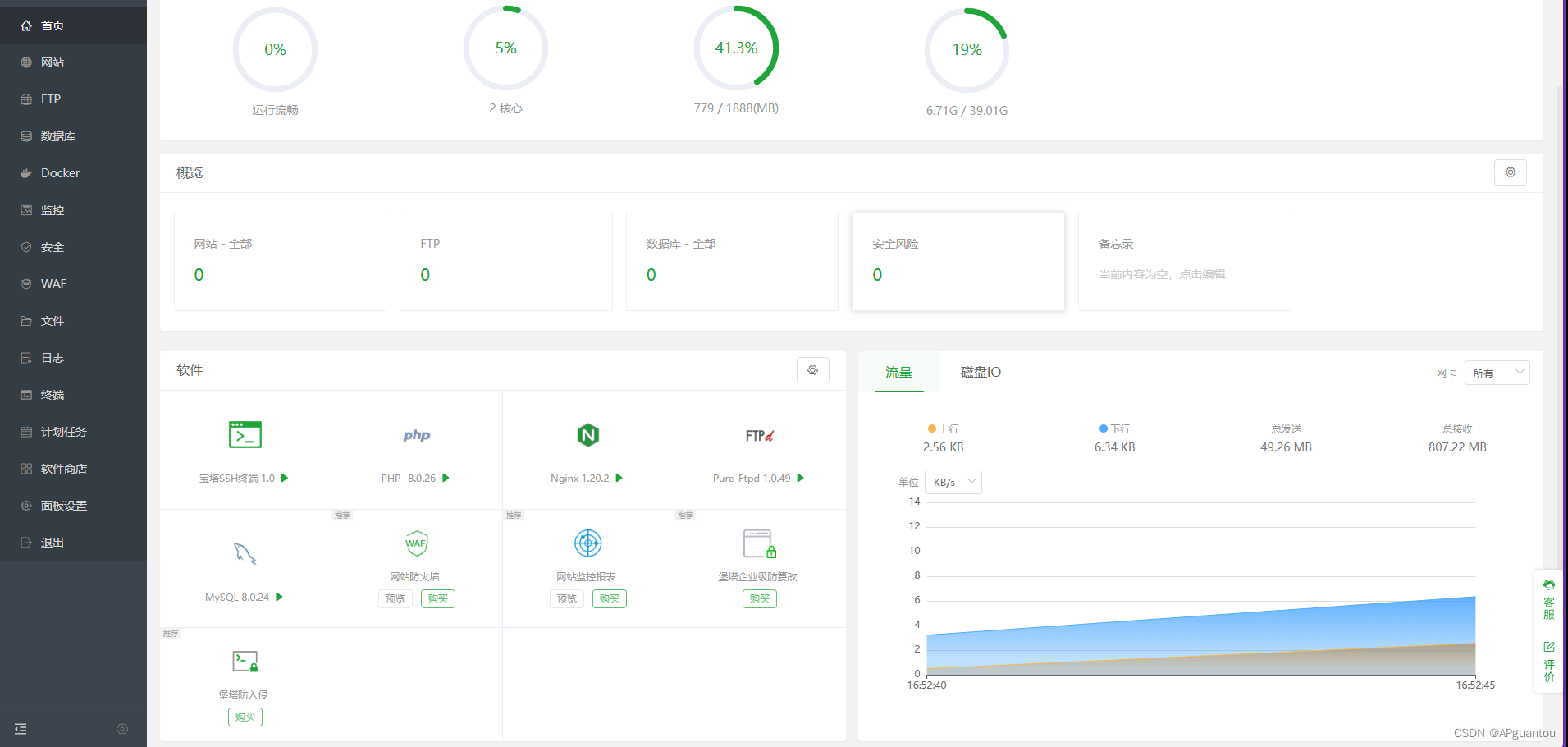Click the 网站监控报表 target icon
The image size is (1568, 747).
(x=588, y=543)
